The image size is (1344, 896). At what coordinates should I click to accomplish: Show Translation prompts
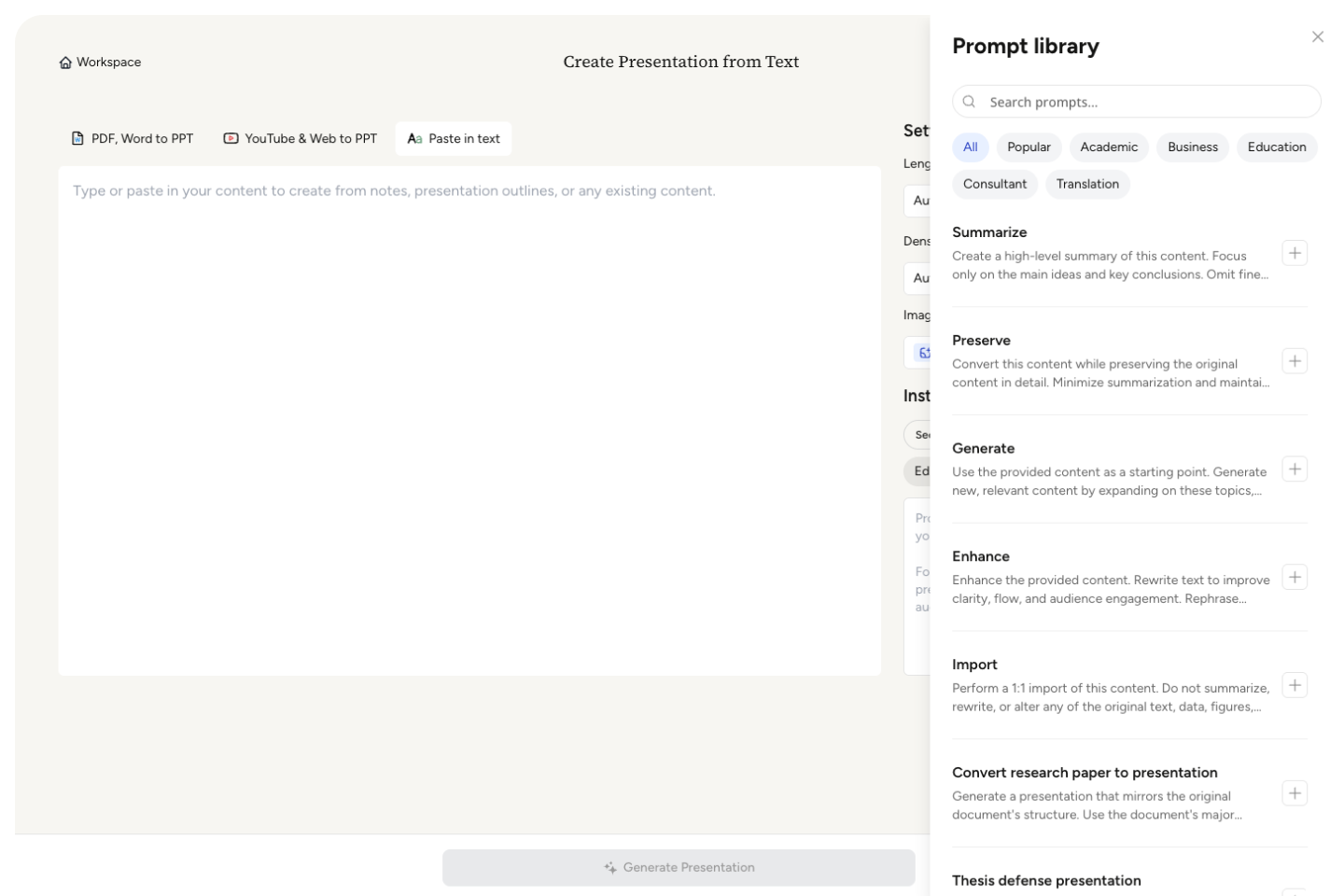click(1087, 184)
